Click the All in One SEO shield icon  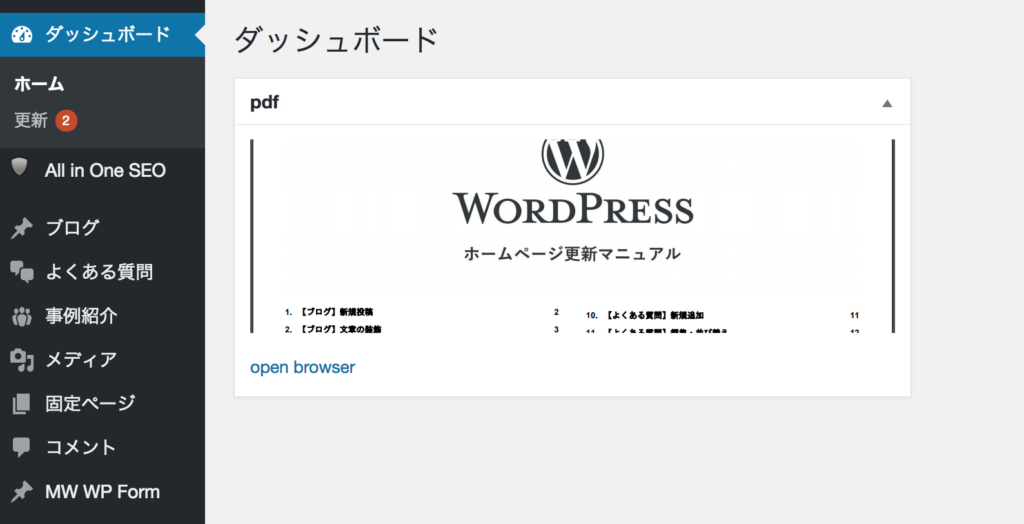(20, 167)
